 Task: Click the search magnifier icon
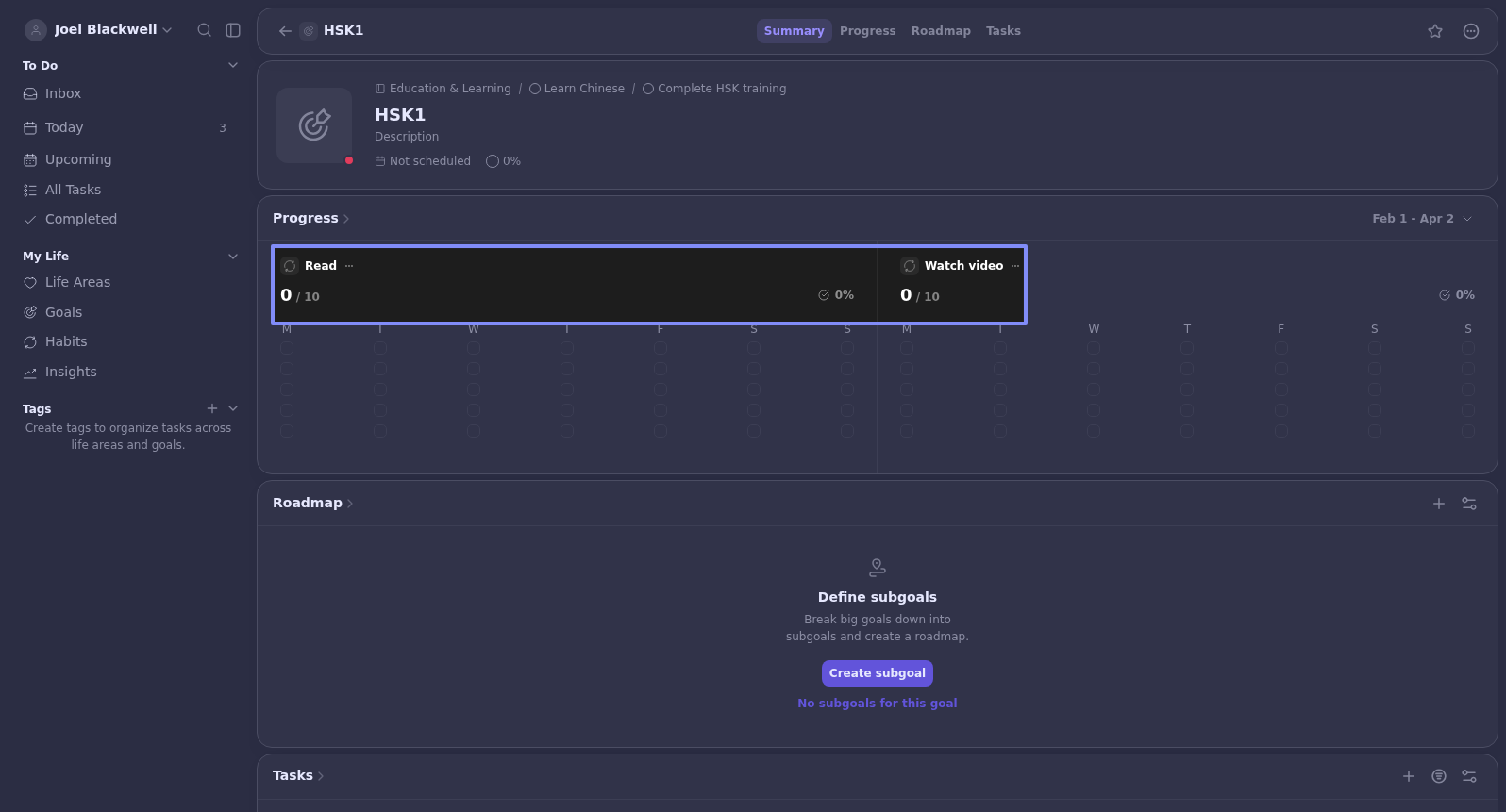click(204, 30)
